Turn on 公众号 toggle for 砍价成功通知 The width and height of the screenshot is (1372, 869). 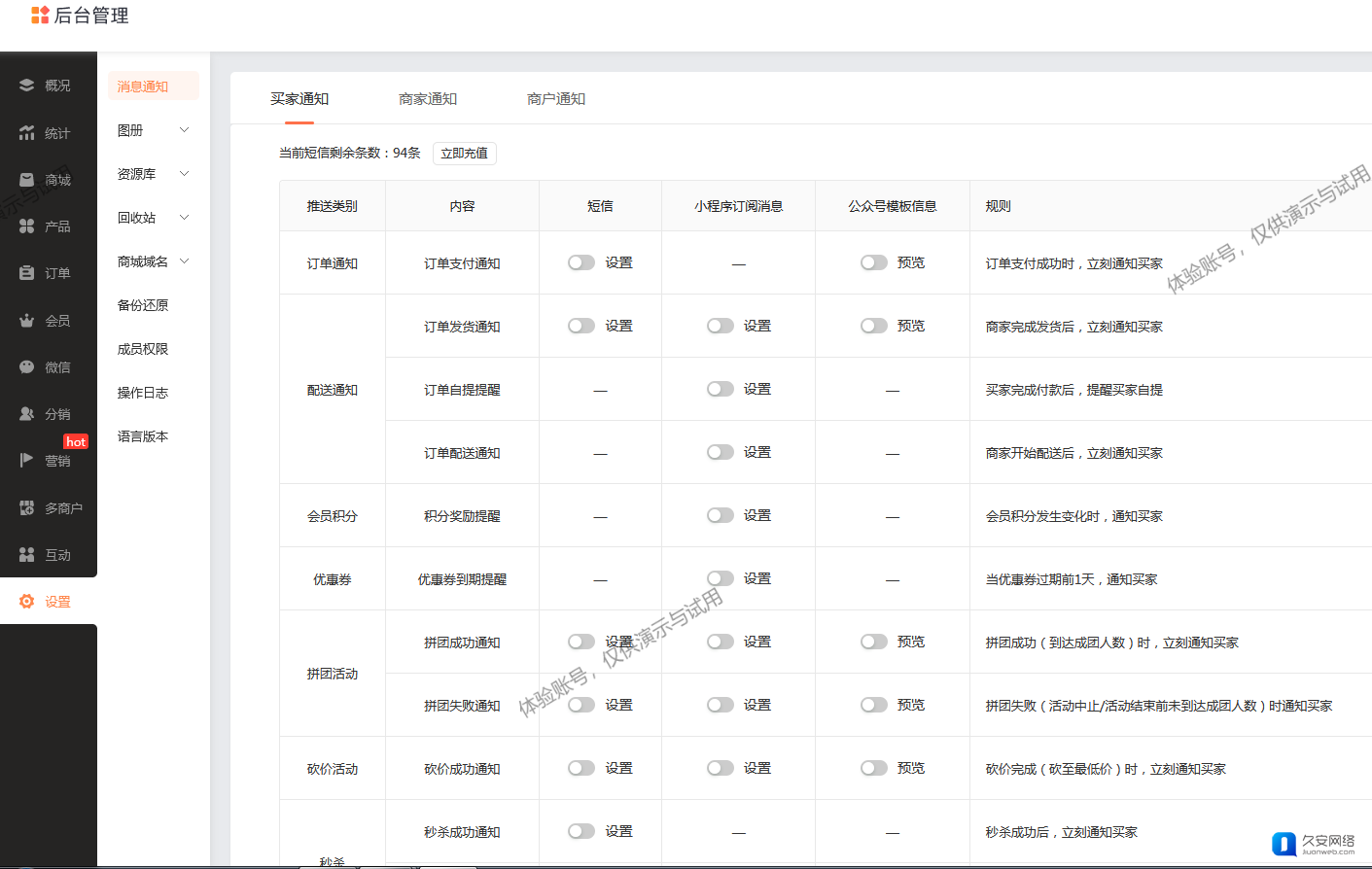coord(873,768)
